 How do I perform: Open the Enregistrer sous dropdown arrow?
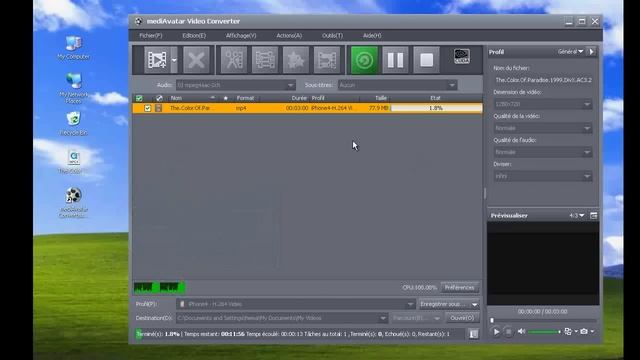[x=474, y=304]
